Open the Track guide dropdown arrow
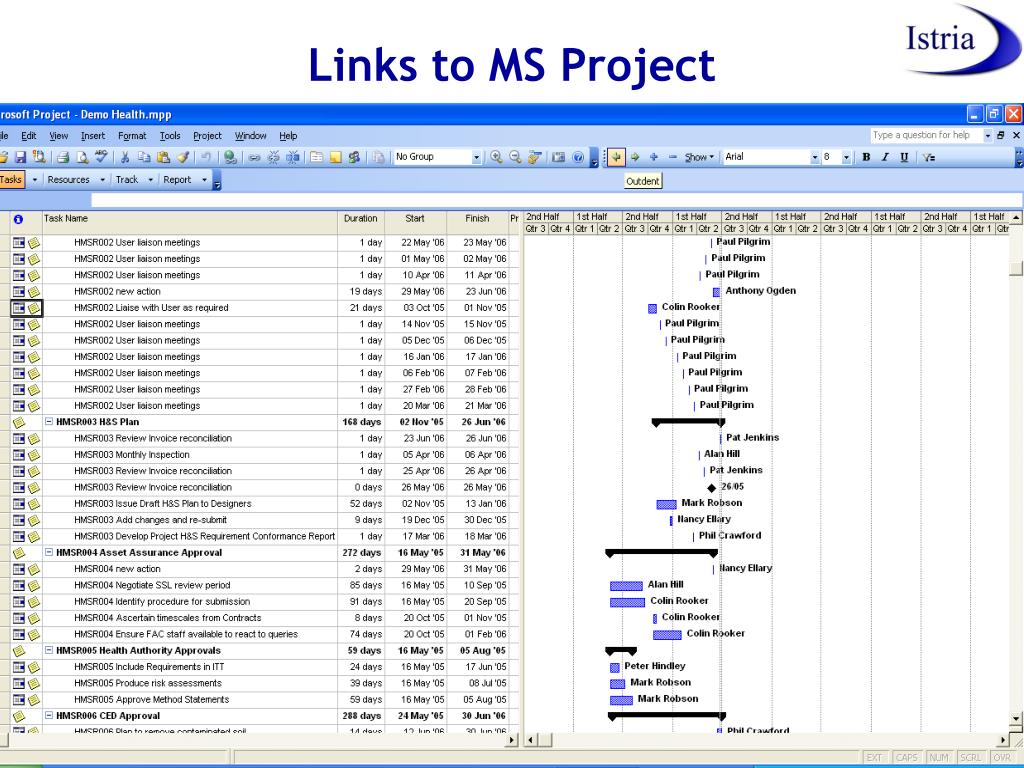This screenshot has width=1024, height=768. (150, 180)
